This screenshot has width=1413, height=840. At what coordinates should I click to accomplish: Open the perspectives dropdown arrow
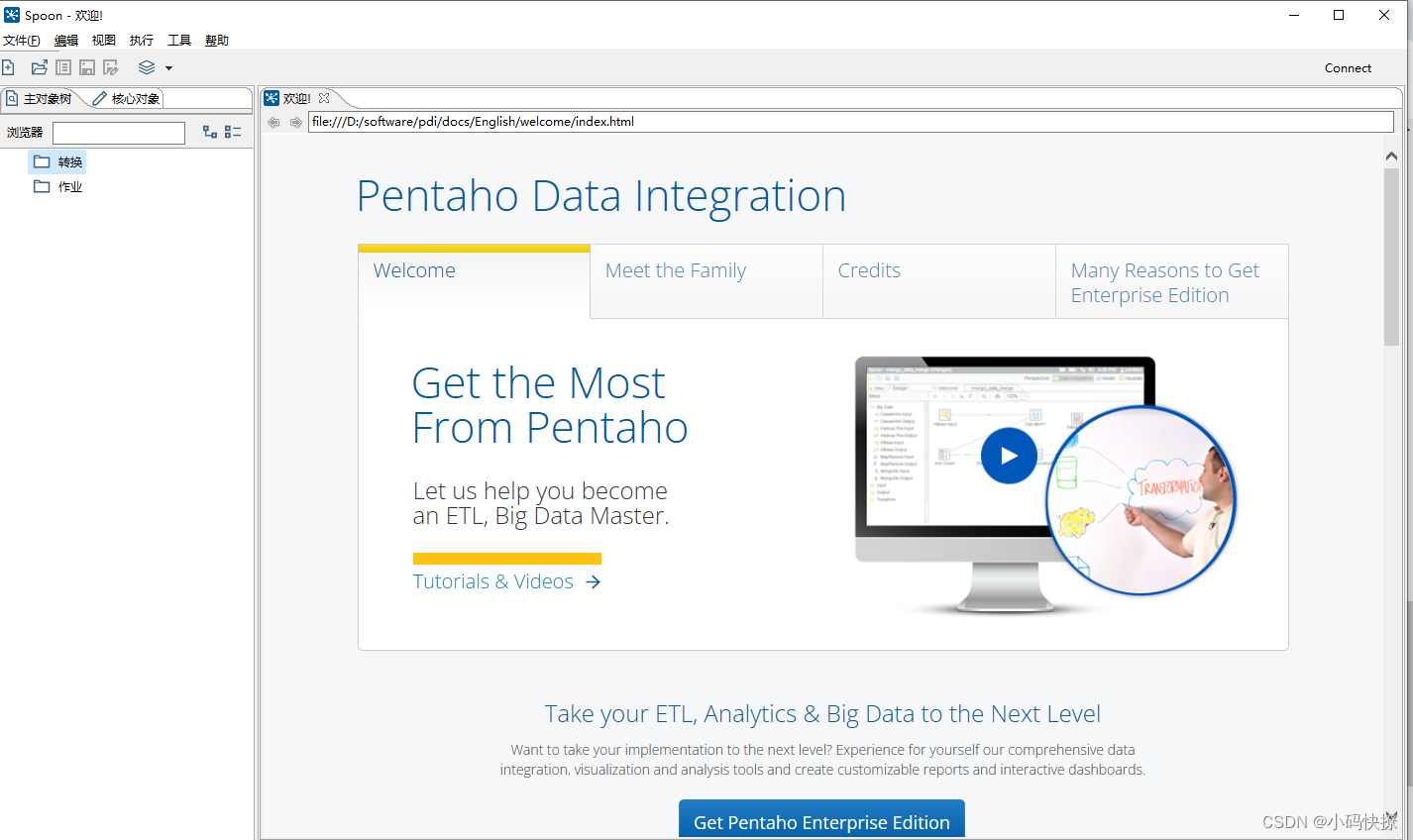[x=168, y=68]
